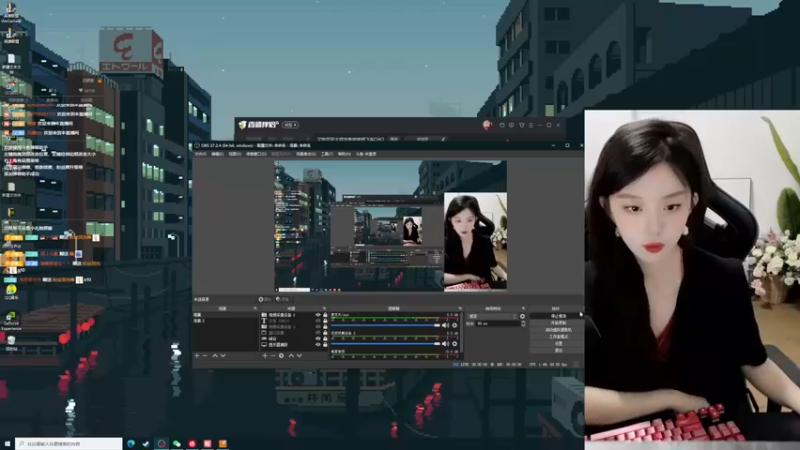The height and width of the screenshot is (450, 800).
Task: Open the scene transition type dropdown
Action: (x=492, y=316)
